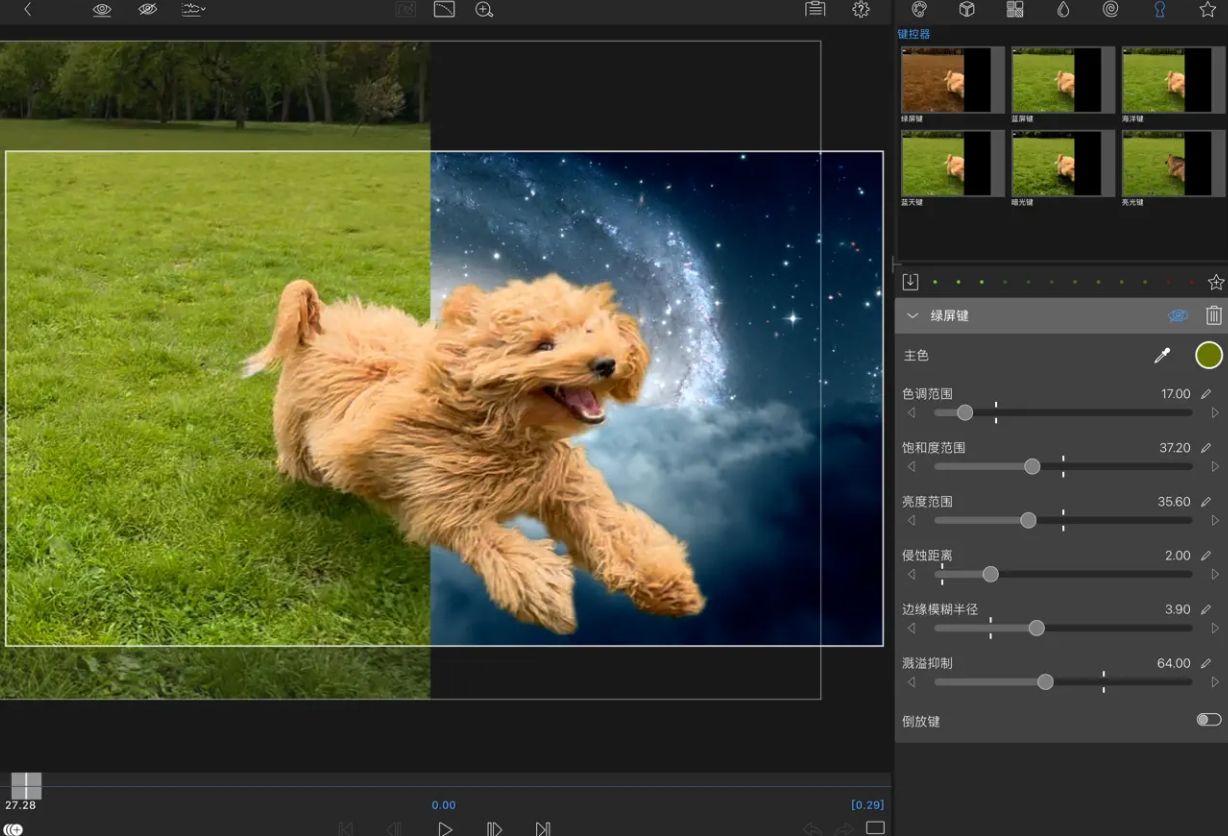Step forward one frame
Viewport: 1228px width, 836px height.
pyautogui.click(x=494, y=829)
